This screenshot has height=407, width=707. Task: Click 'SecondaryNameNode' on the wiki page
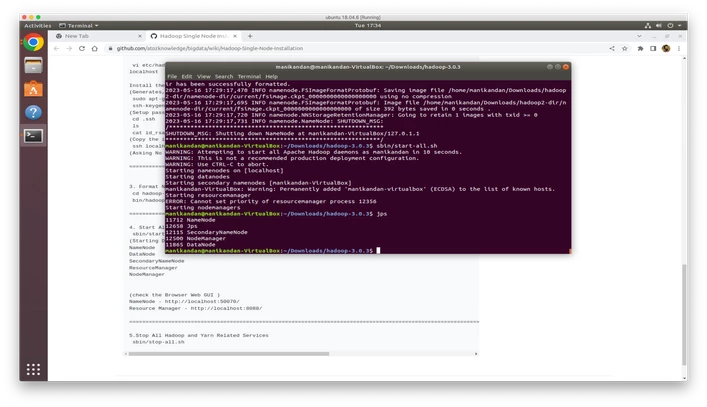pos(156,261)
